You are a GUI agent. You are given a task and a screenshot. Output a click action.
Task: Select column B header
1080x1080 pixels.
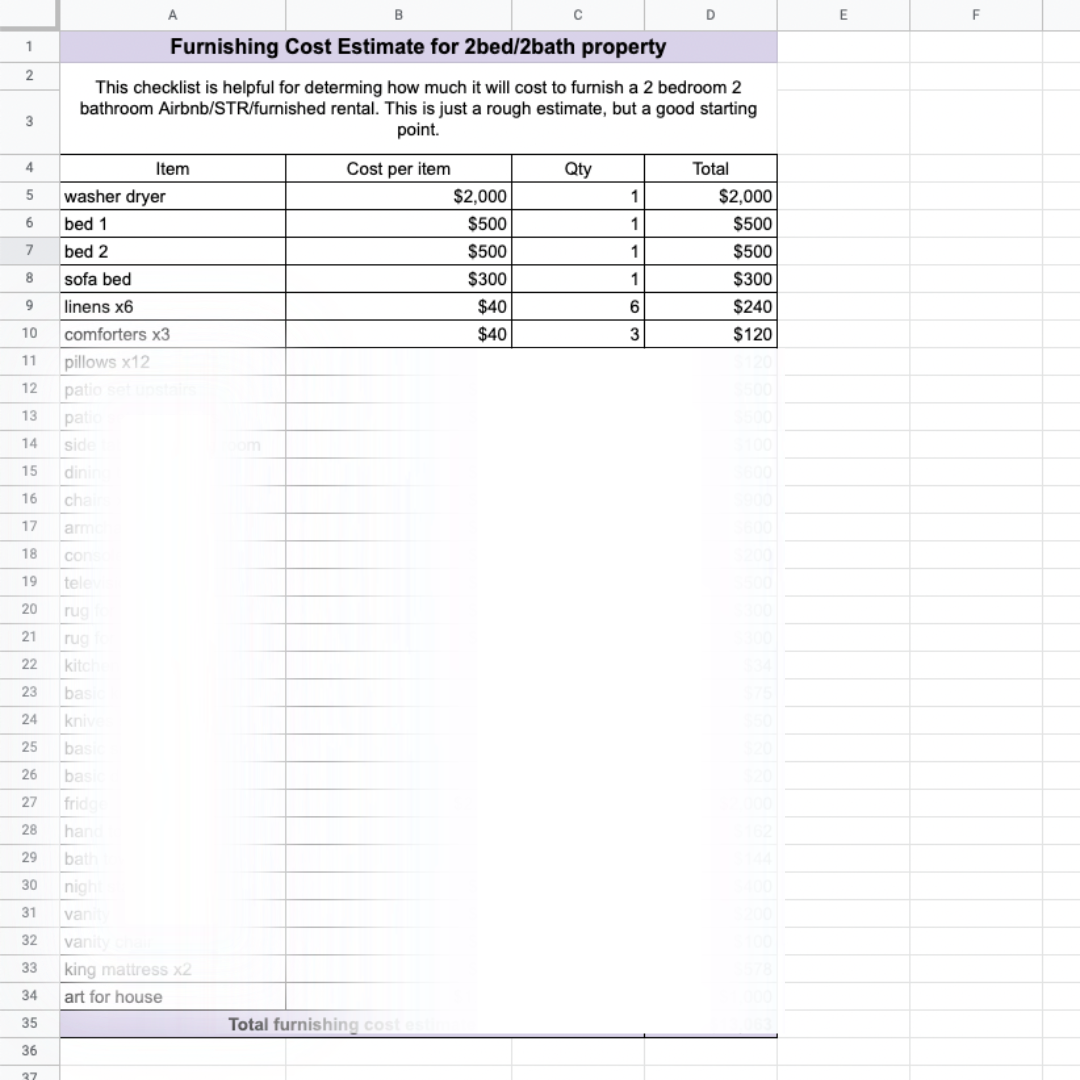click(398, 14)
